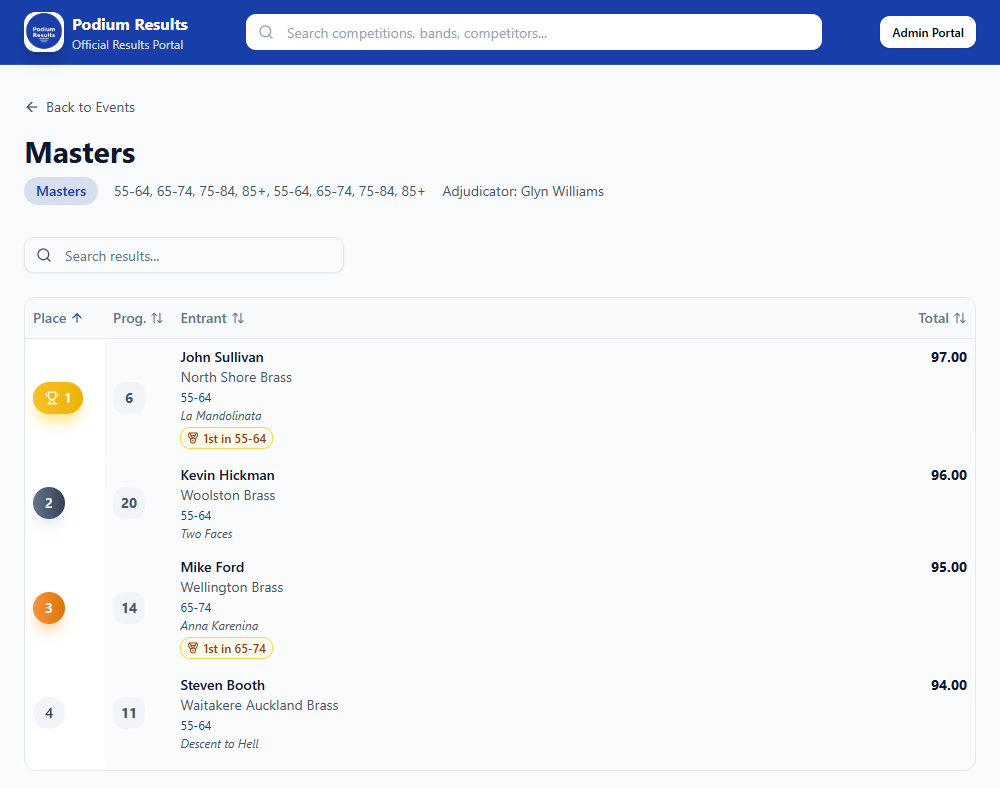The width and height of the screenshot is (1000, 788).
Task: Click Woolston Brass band name
Action: (228, 495)
